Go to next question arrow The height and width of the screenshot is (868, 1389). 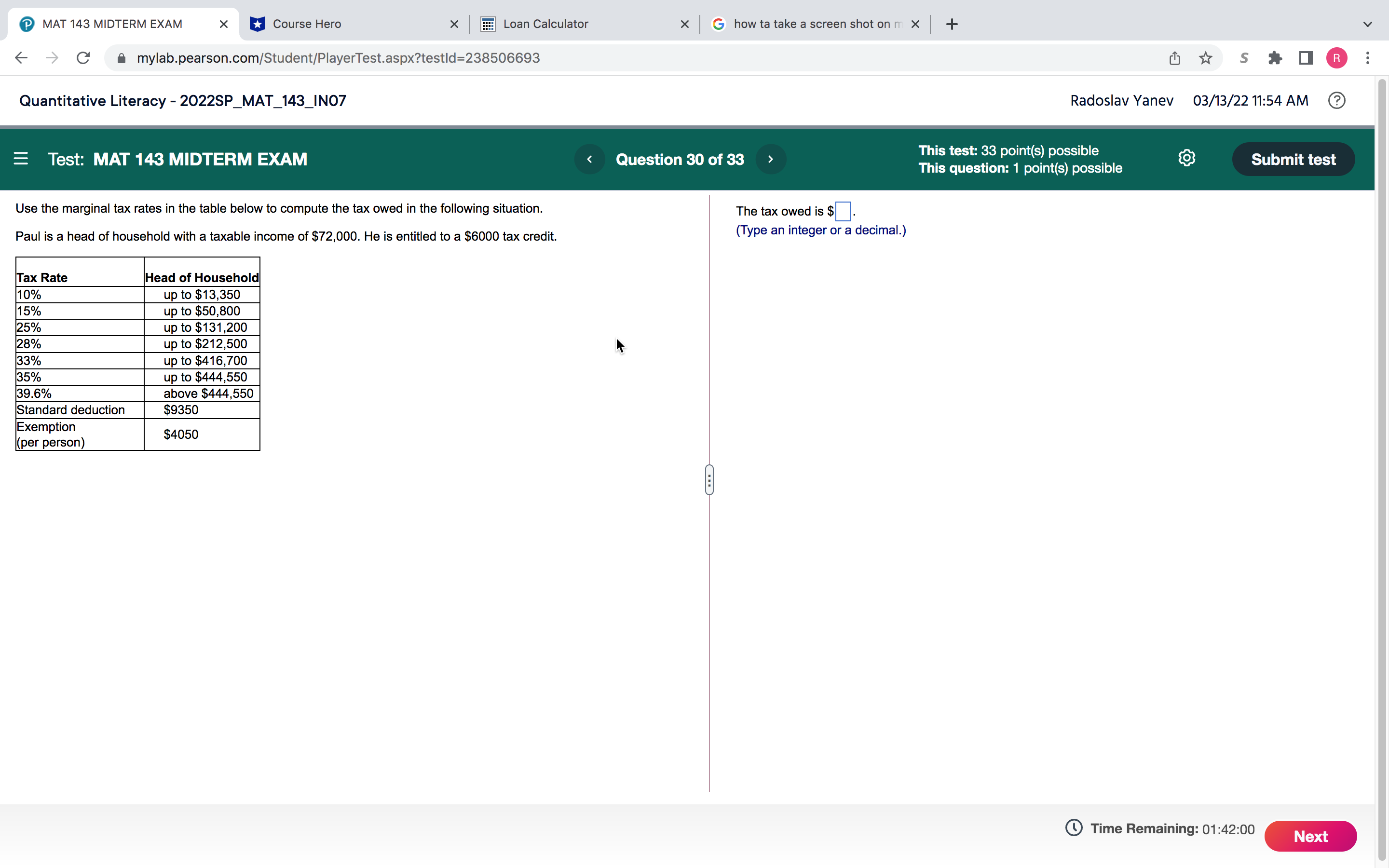(x=770, y=159)
